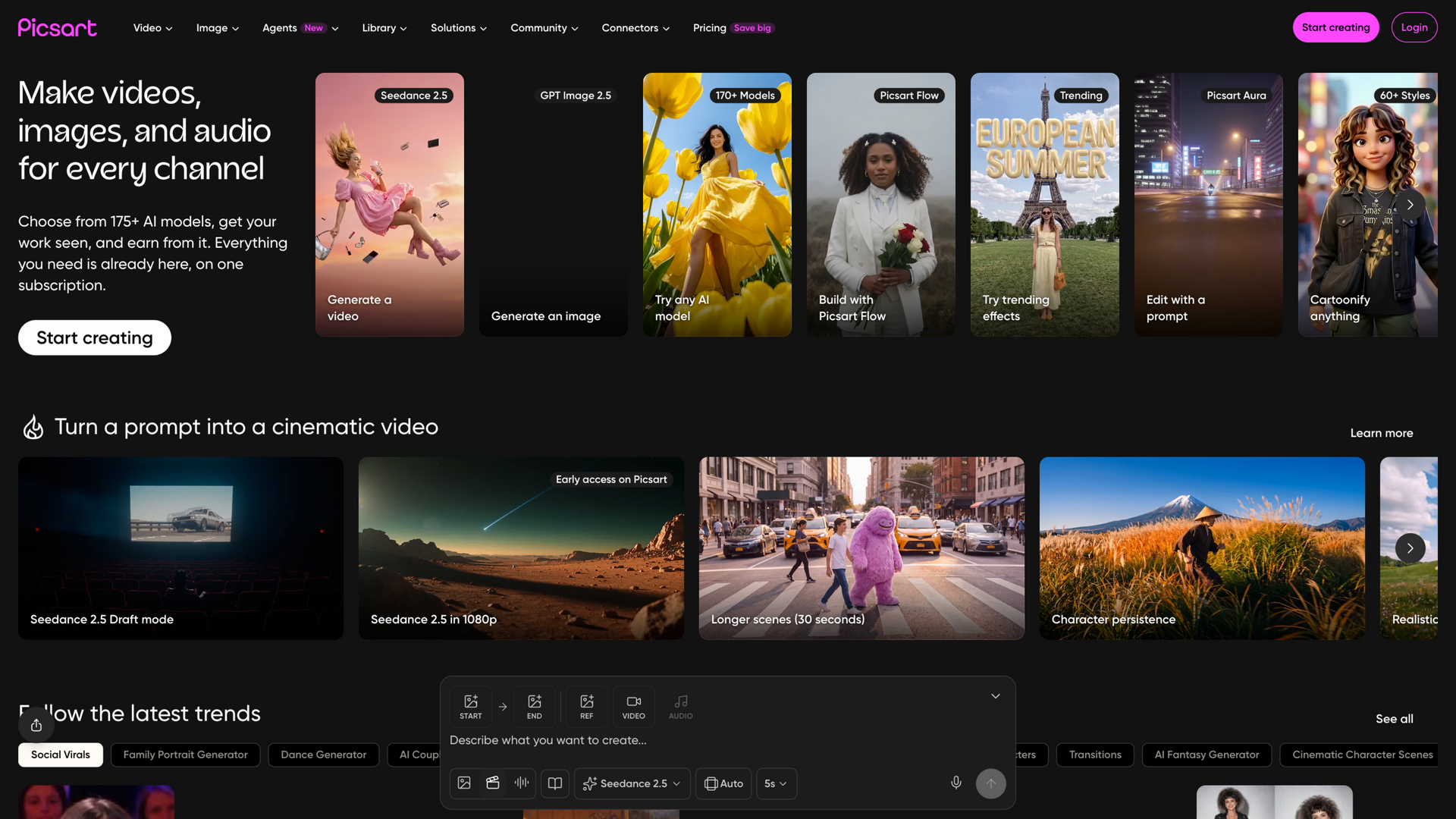Expand the Image menu
Image resolution: width=1456 pixels, height=819 pixels.
pos(218,28)
